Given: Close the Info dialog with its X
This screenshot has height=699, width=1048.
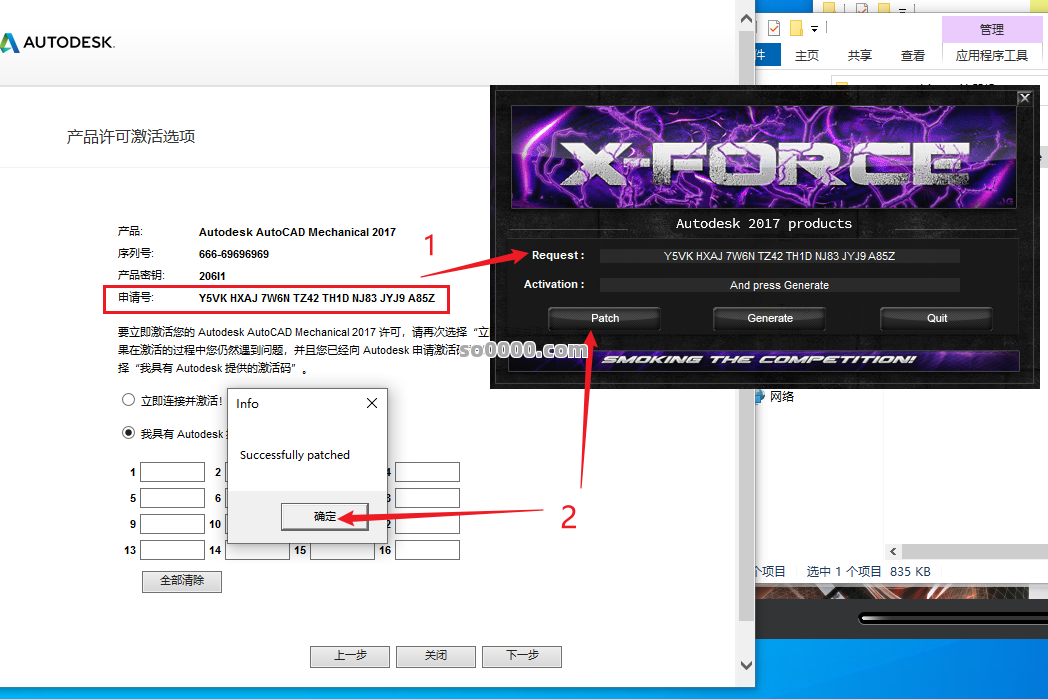Looking at the screenshot, I should (x=372, y=403).
